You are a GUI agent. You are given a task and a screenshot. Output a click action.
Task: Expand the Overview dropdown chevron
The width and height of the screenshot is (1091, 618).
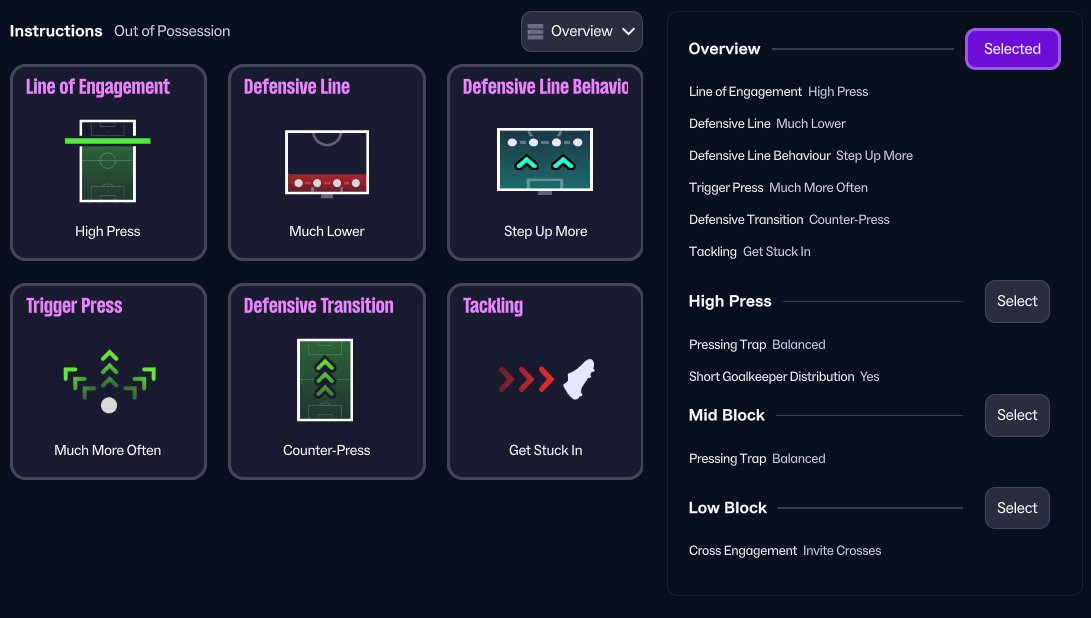click(x=629, y=31)
